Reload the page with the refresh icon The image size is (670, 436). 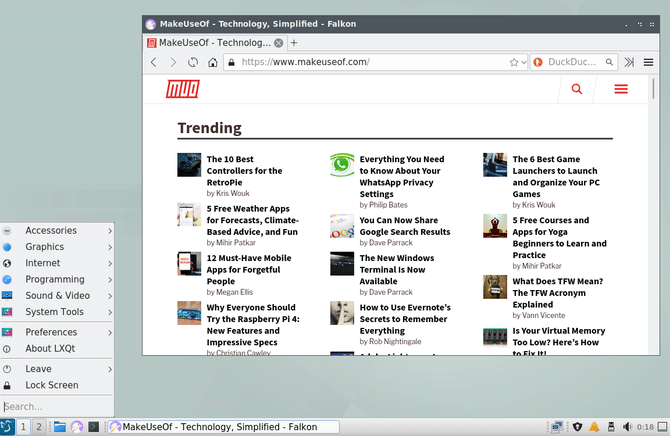point(193,62)
